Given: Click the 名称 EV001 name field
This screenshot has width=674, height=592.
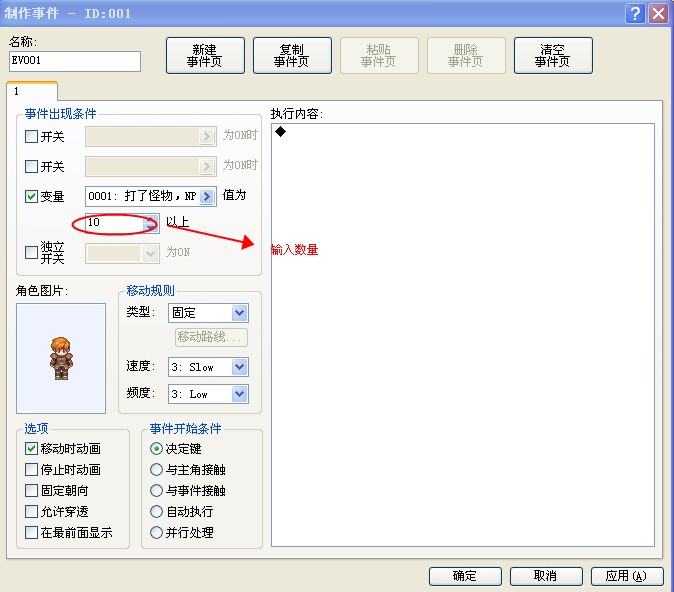Looking at the screenshot, I should [75, 61].
